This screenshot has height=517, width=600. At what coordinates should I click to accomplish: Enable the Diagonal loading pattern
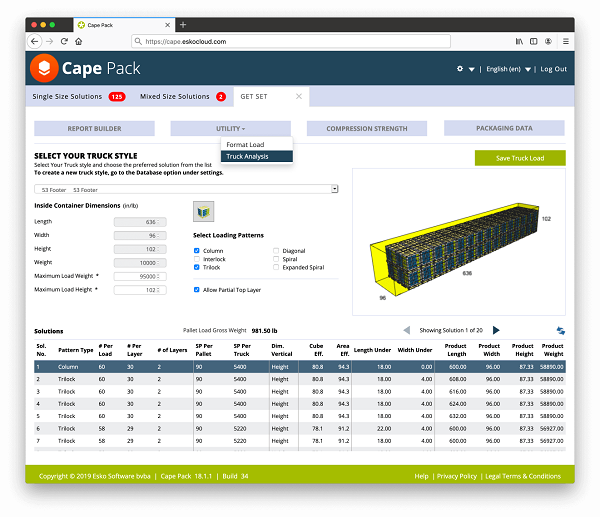[276, 251]
